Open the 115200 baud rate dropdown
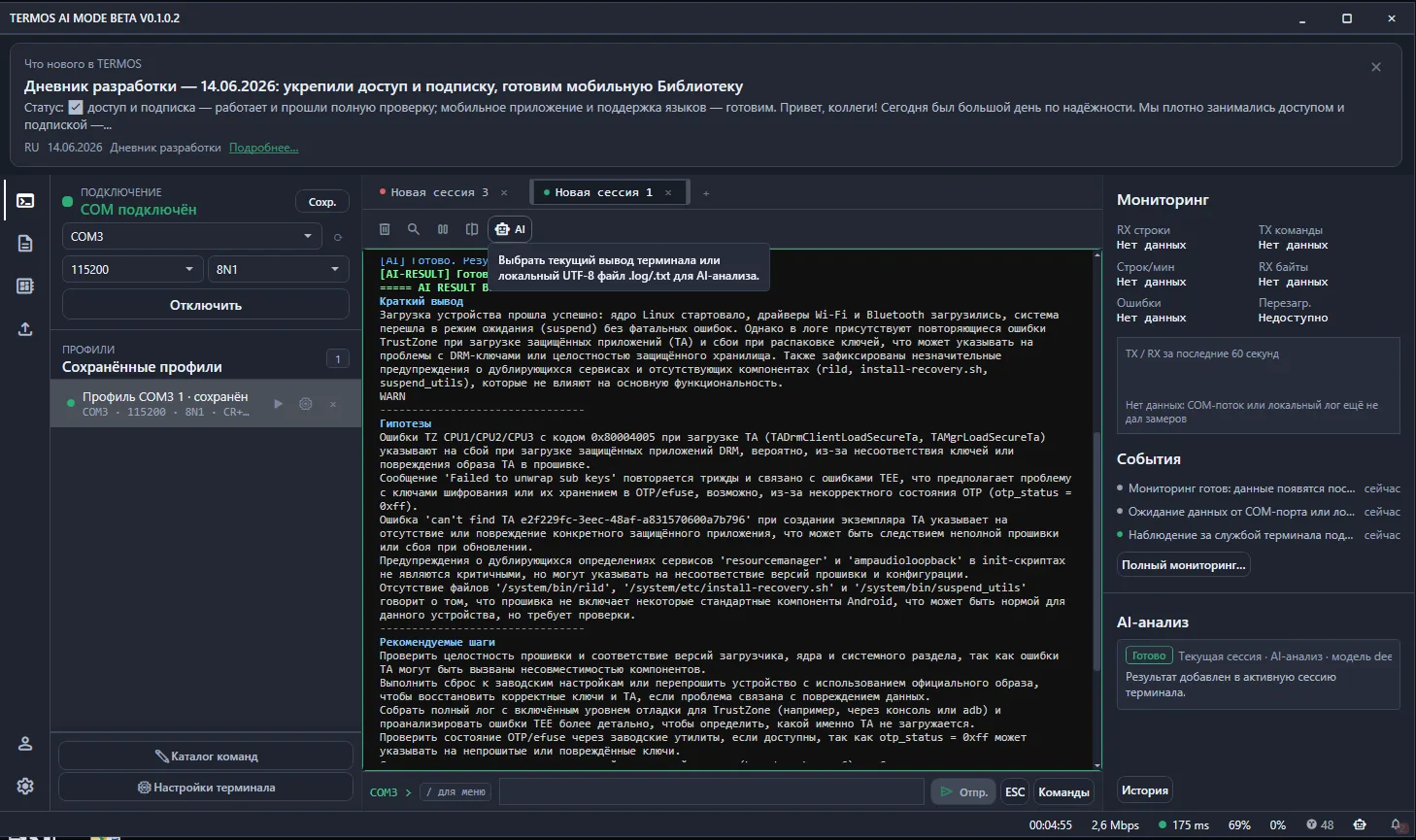This screenshot has height=840, width=1416. [133, 269]
